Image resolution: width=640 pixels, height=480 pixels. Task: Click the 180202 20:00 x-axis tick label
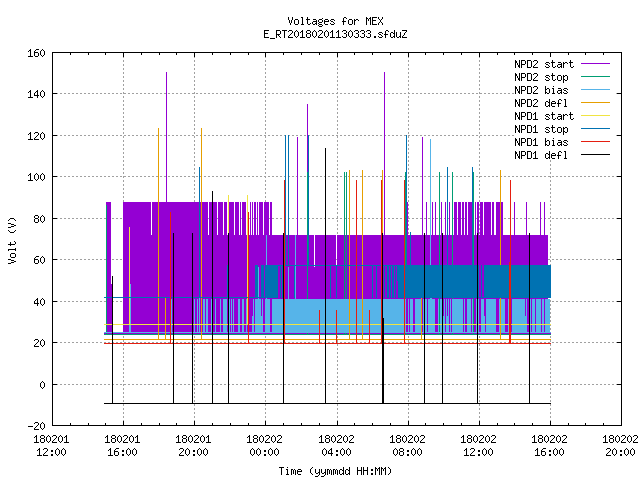click(620, 446)
